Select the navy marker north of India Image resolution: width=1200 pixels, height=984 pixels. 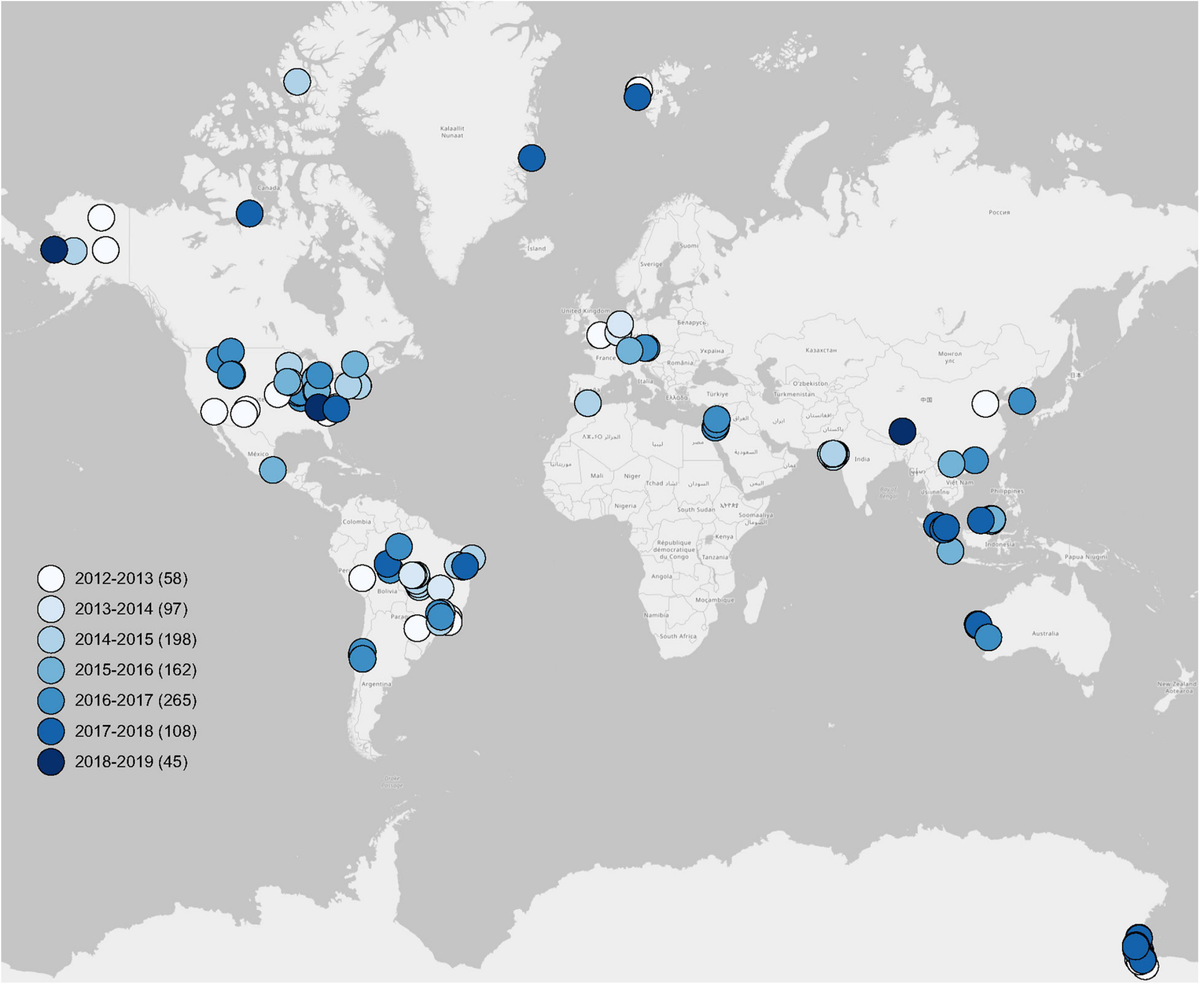click(x=902, y=431)
